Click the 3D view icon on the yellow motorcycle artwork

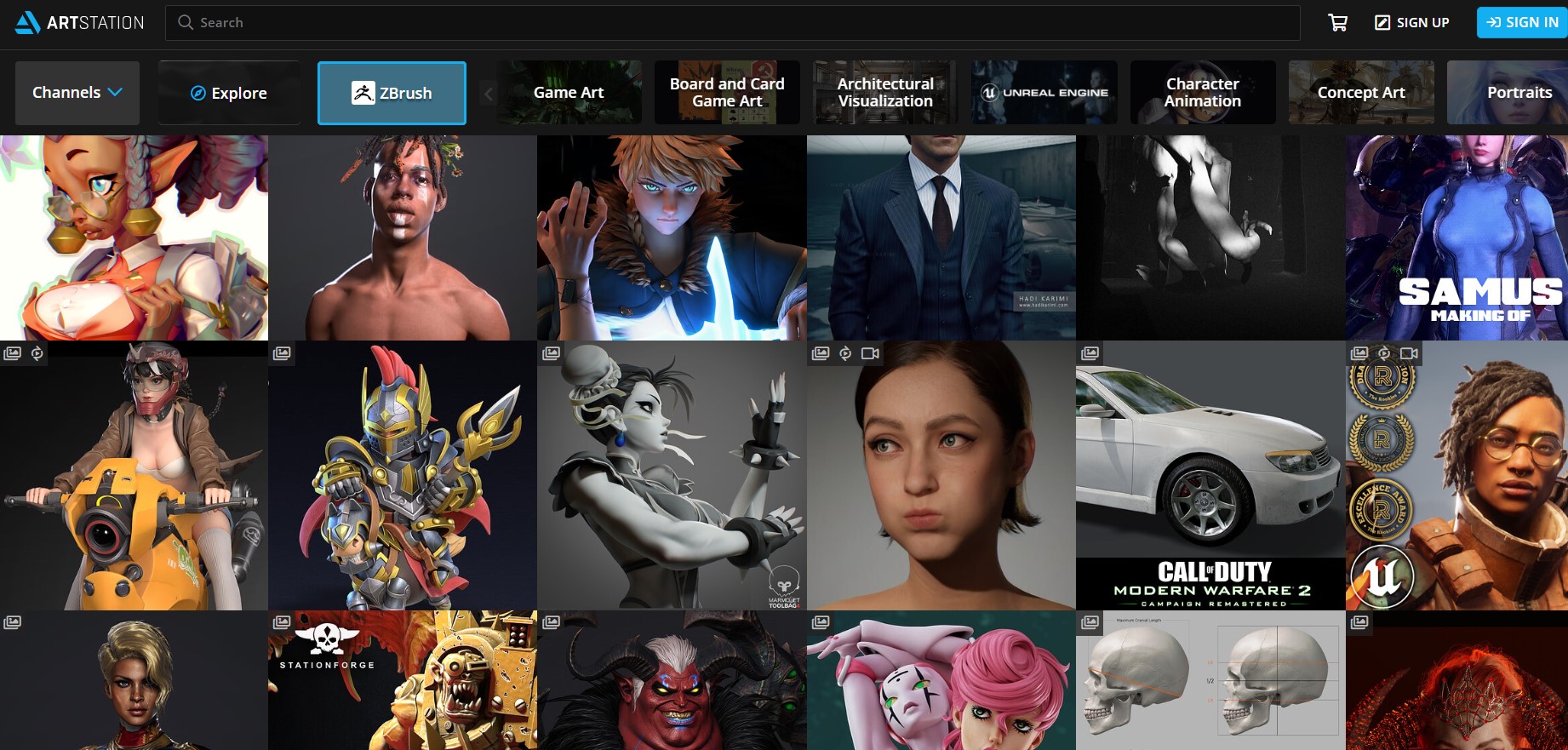pos(37,353)
